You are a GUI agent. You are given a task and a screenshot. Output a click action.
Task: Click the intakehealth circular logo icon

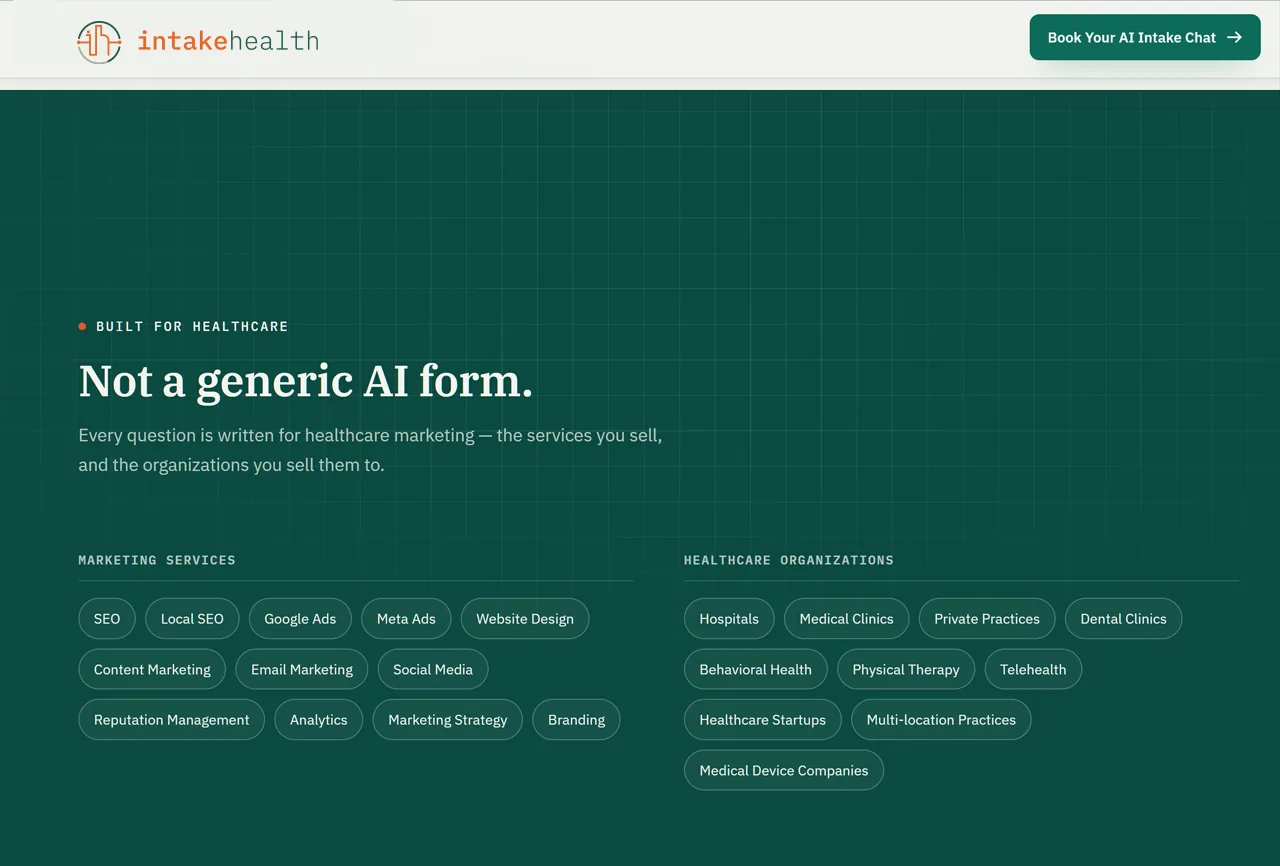click(x=99, y=42)
